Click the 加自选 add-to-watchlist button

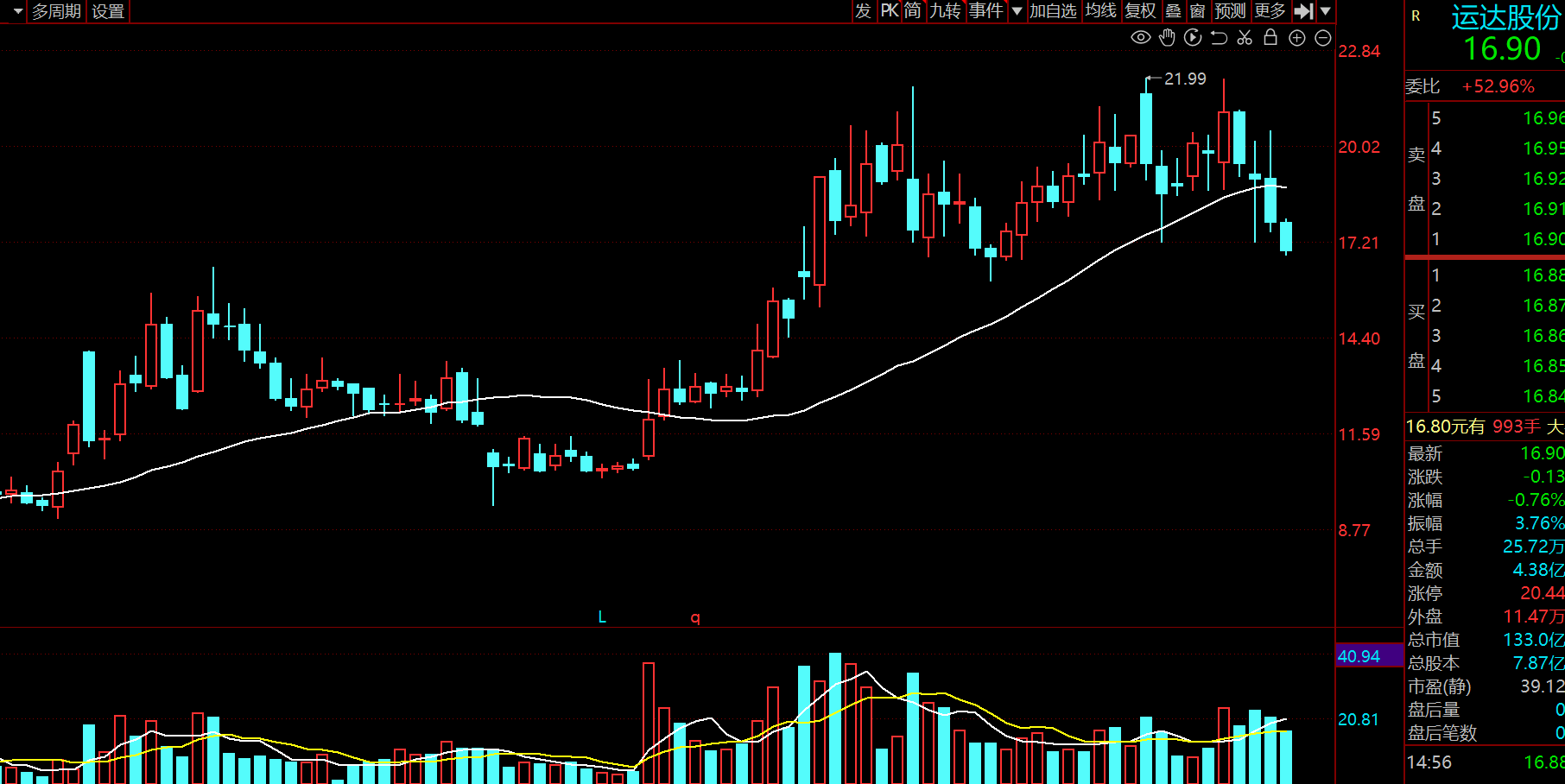point(1053,11)
